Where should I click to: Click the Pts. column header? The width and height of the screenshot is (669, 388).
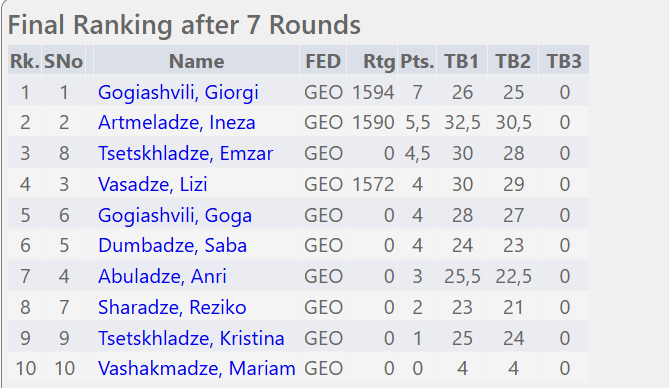(417, 61)
